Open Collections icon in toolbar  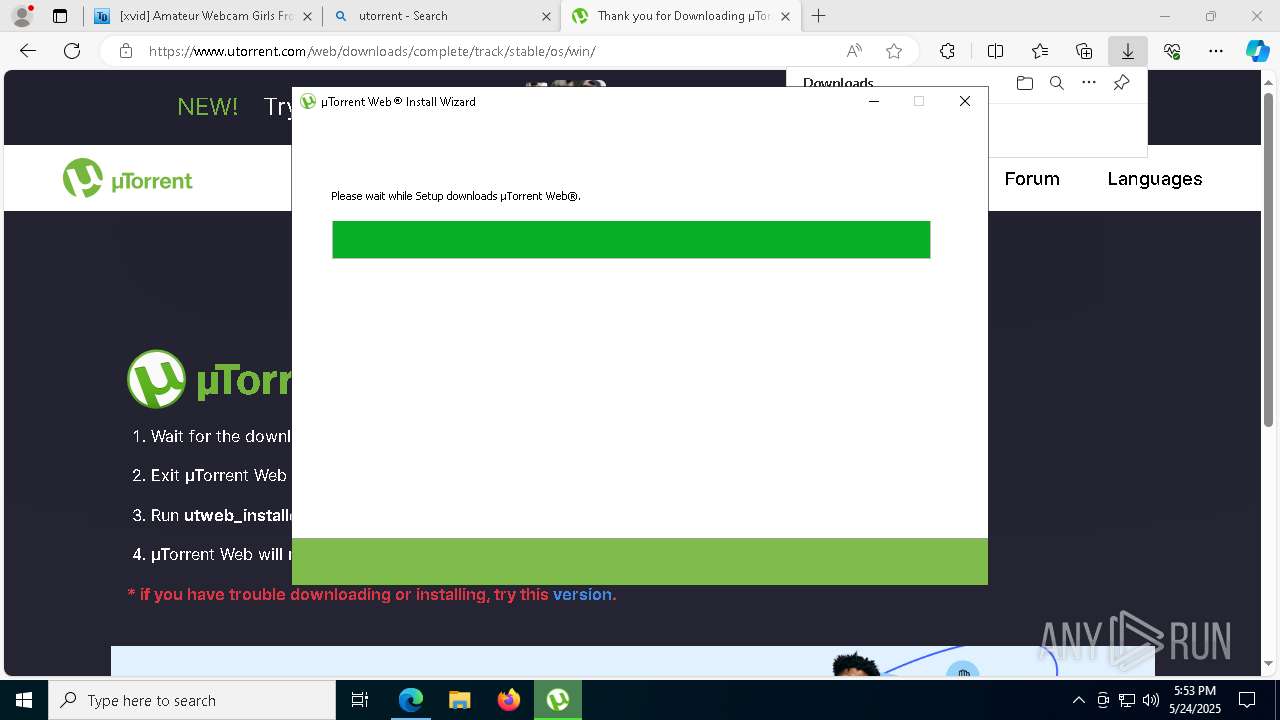(x=1084, y=51)
